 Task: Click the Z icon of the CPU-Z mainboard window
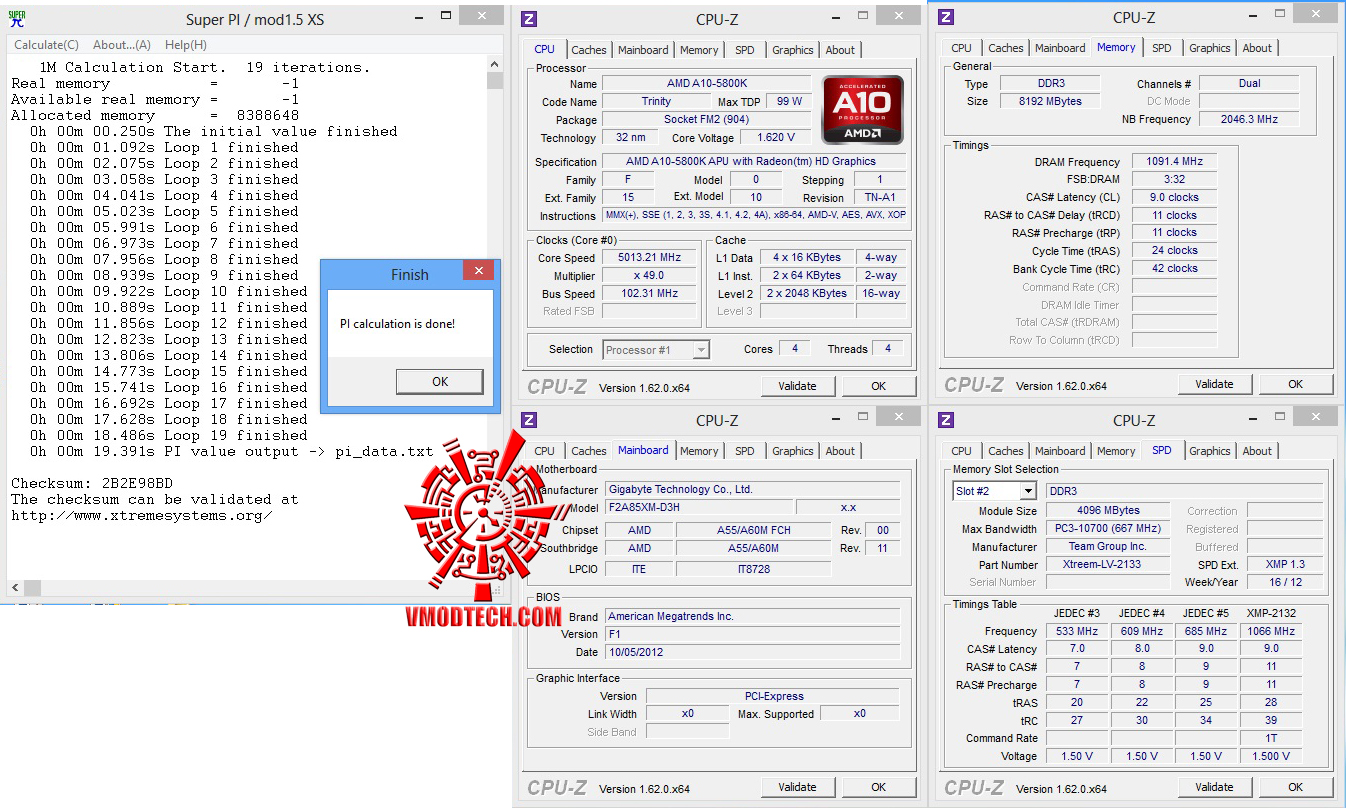(529, 420)
